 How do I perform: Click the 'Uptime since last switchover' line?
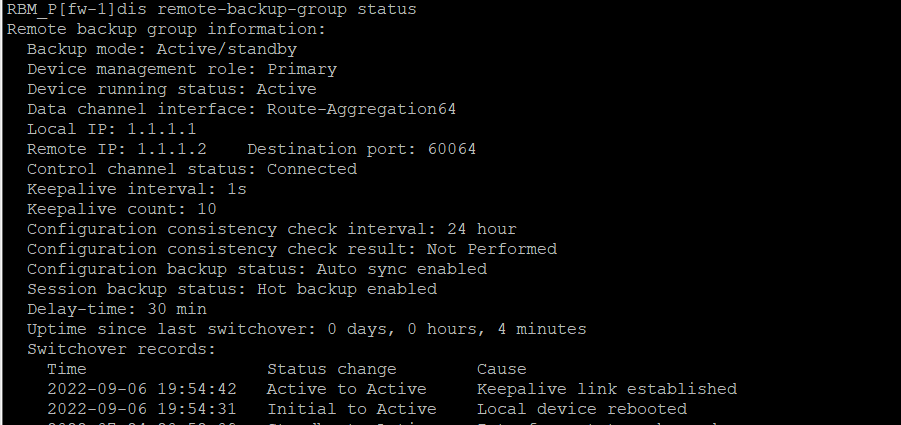click(306, 329)
